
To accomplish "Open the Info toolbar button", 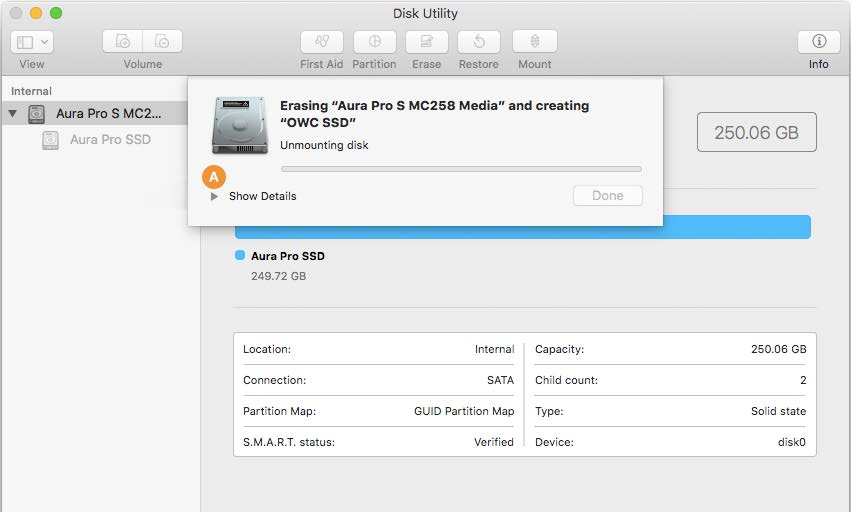I will (818, 41).
